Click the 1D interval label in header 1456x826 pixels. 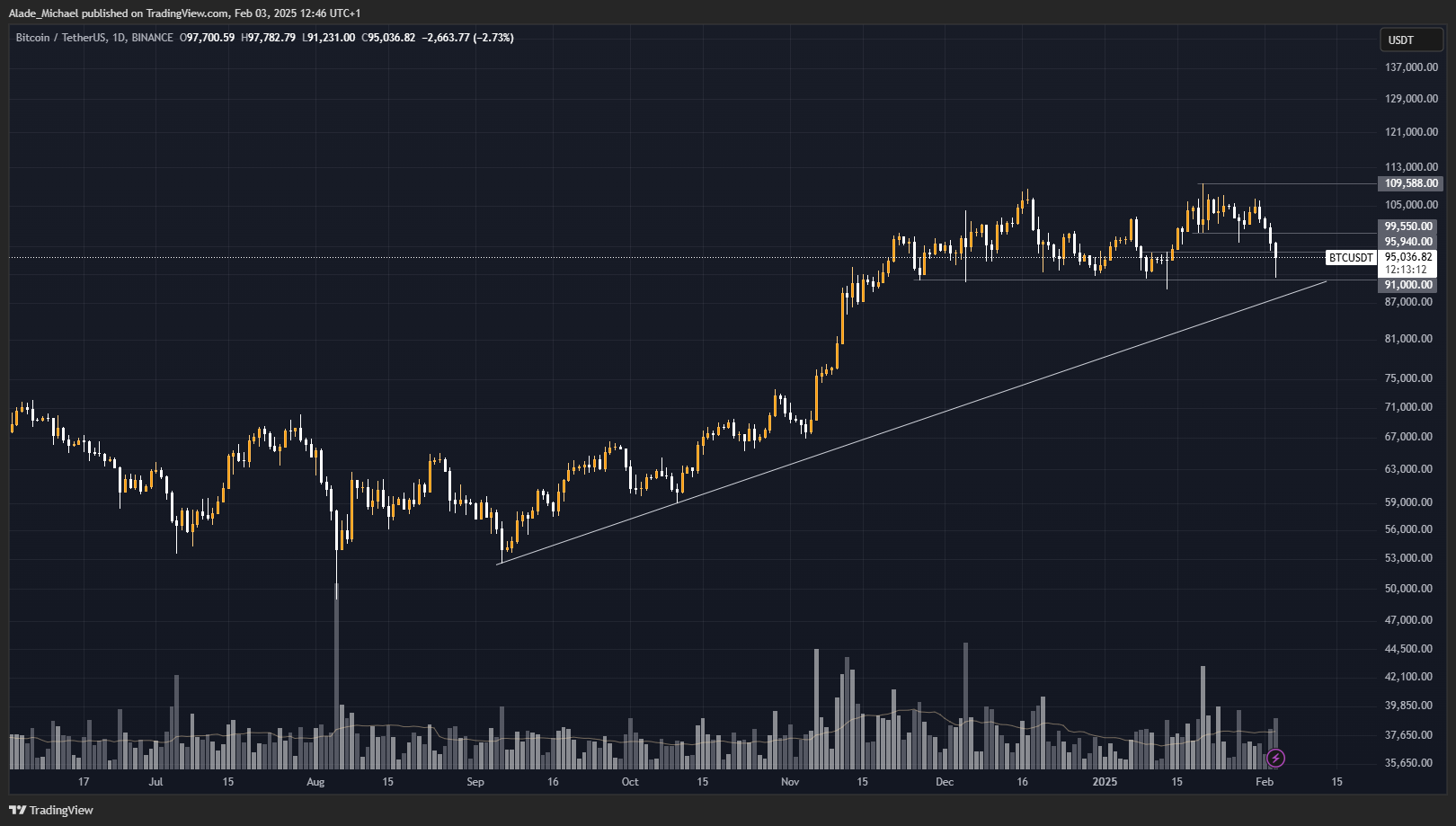click(119, 38)
